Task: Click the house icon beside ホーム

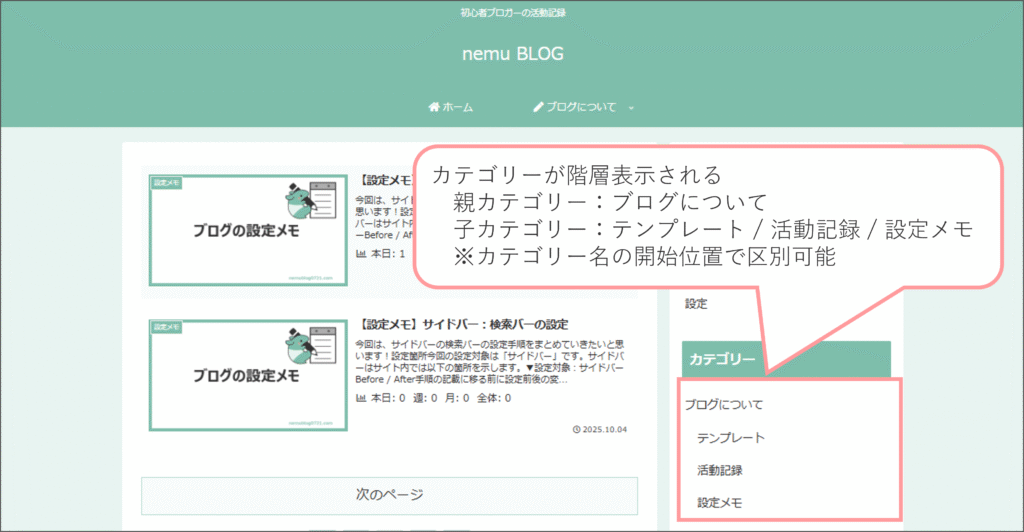Action: point(434,107)
